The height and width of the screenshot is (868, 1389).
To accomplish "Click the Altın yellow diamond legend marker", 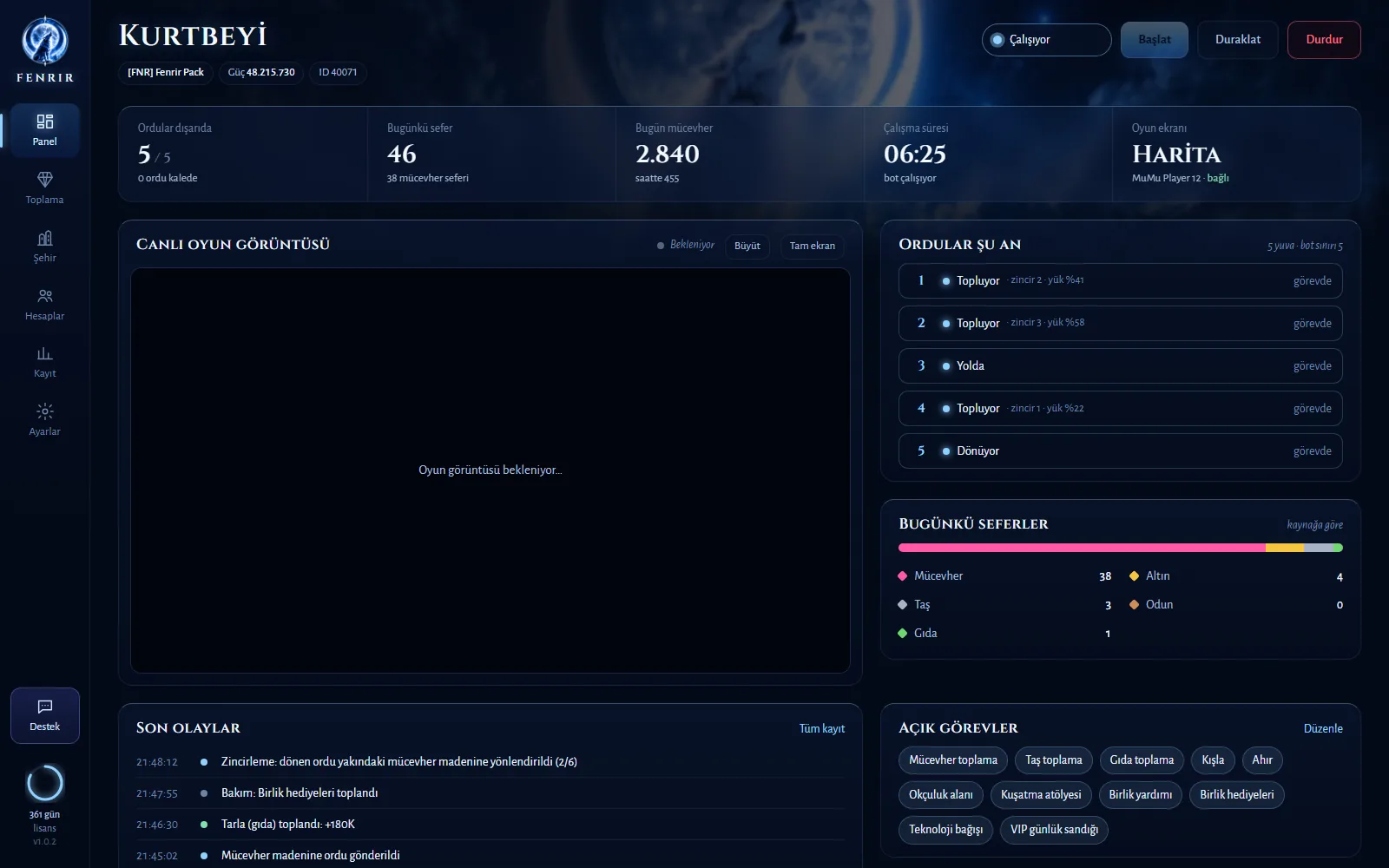I will 1134,575.
